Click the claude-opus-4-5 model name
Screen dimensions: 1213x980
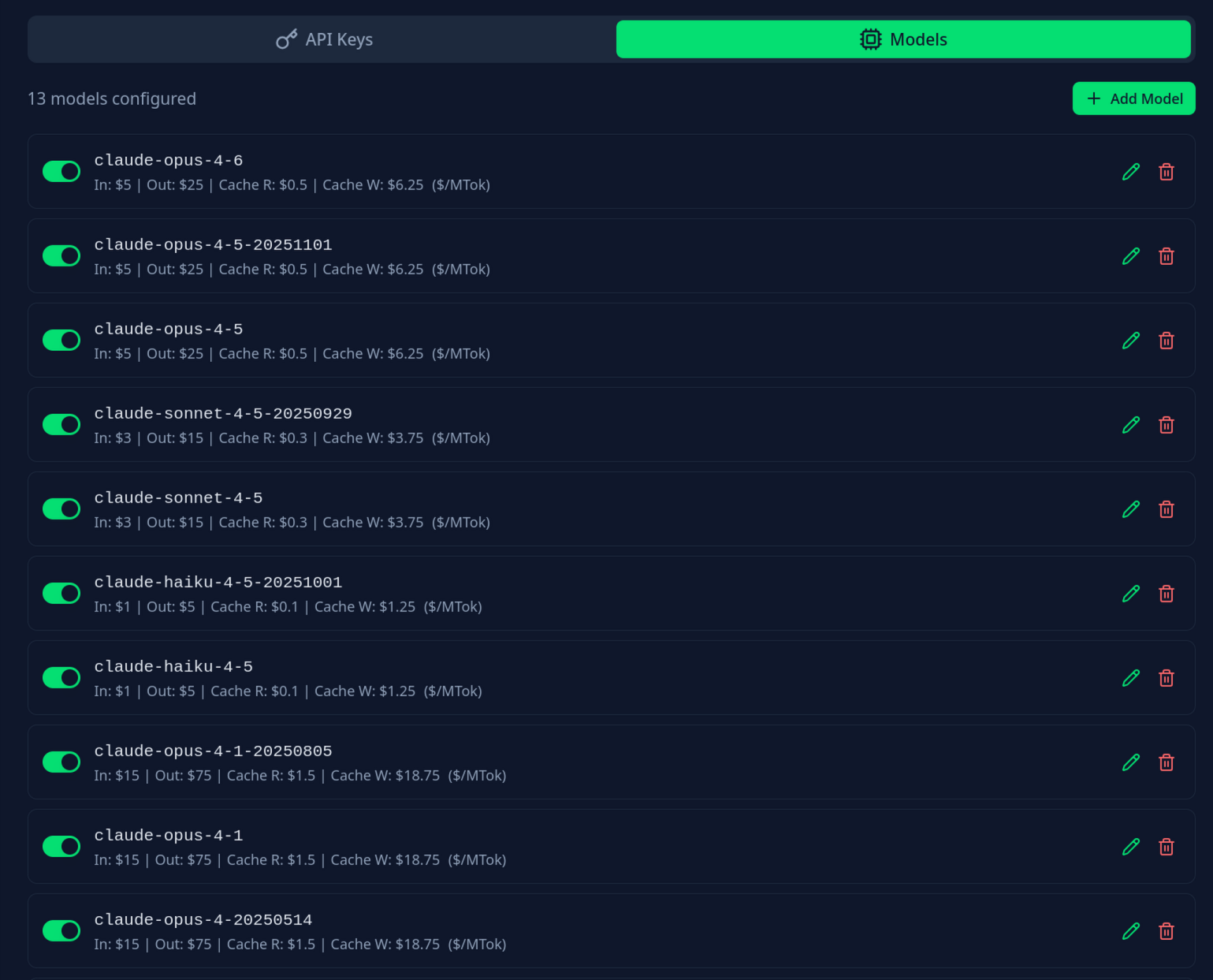(x=169, y=330)
